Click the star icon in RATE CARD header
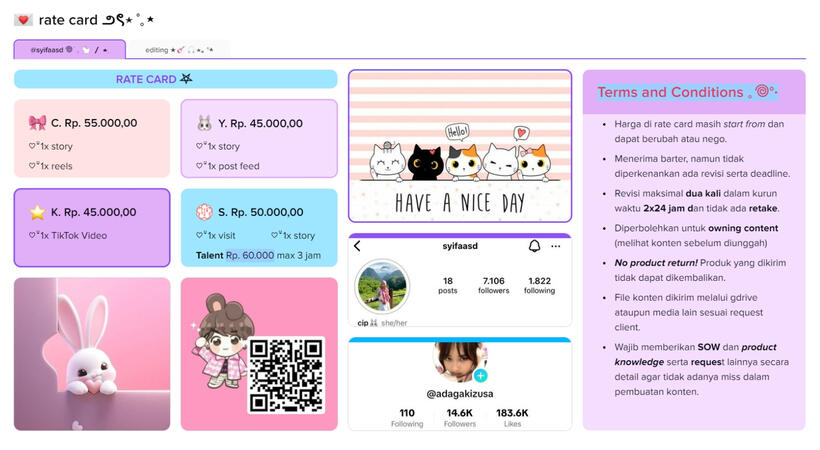Image resolution: width=820 pixels, height=450 pixels. [186, 78]
